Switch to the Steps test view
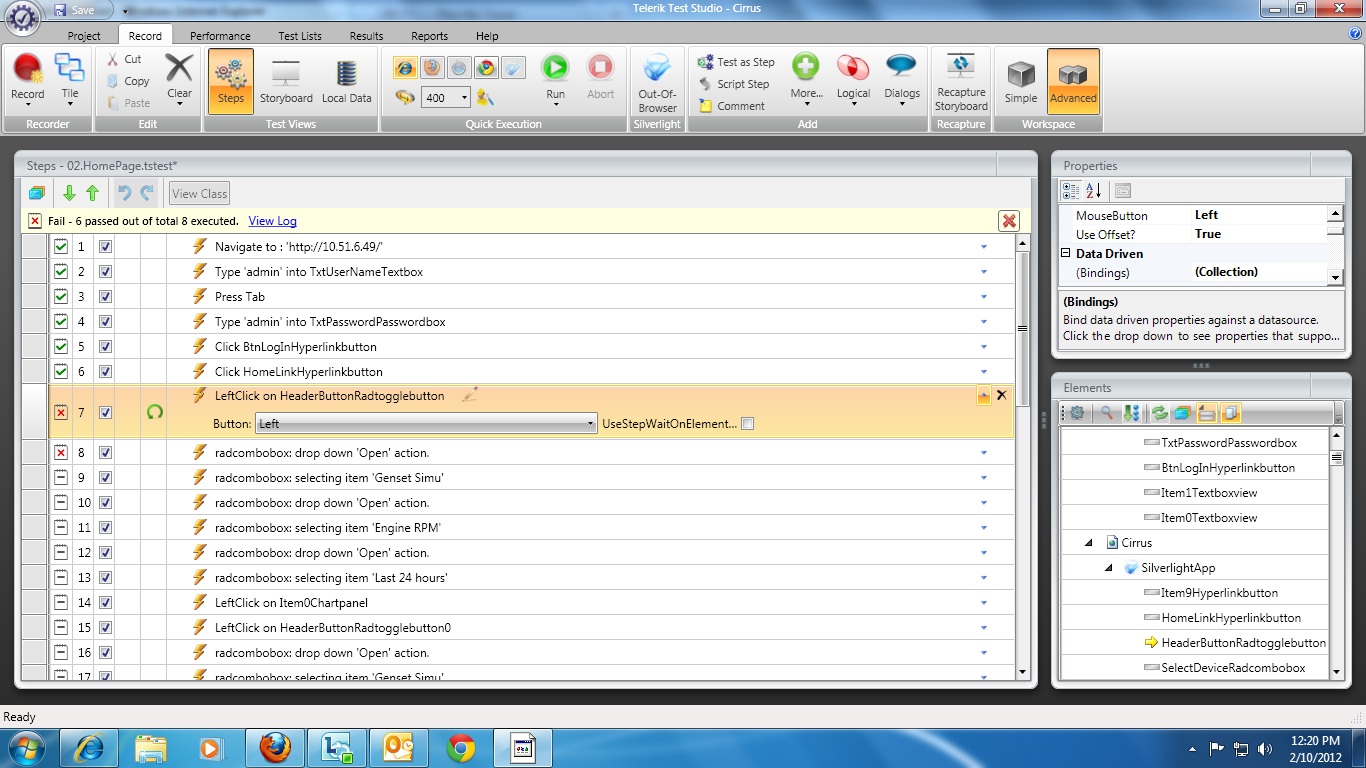 pyautogui.click(x=231, y=81)
